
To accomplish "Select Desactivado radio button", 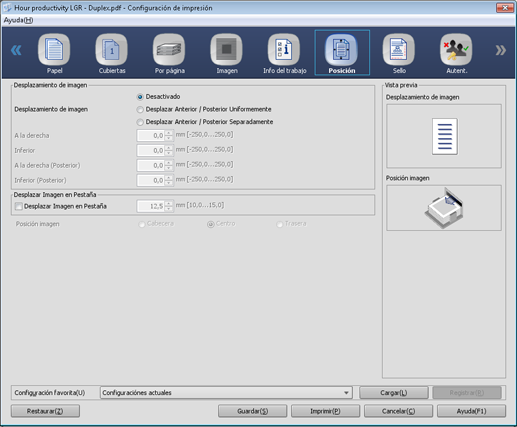I will point(140,97).
